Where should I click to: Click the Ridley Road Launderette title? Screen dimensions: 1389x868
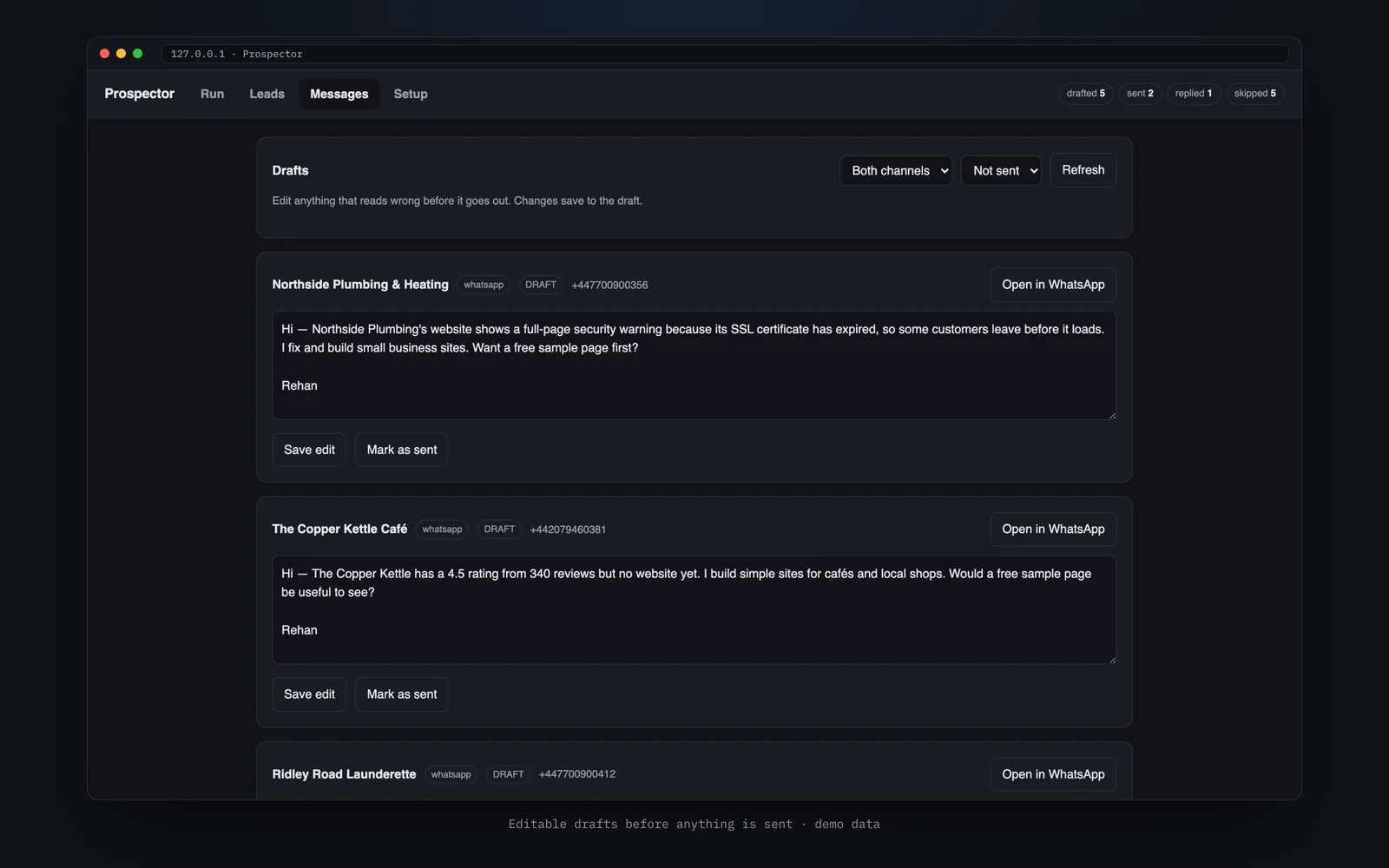[x=344, y=774]
